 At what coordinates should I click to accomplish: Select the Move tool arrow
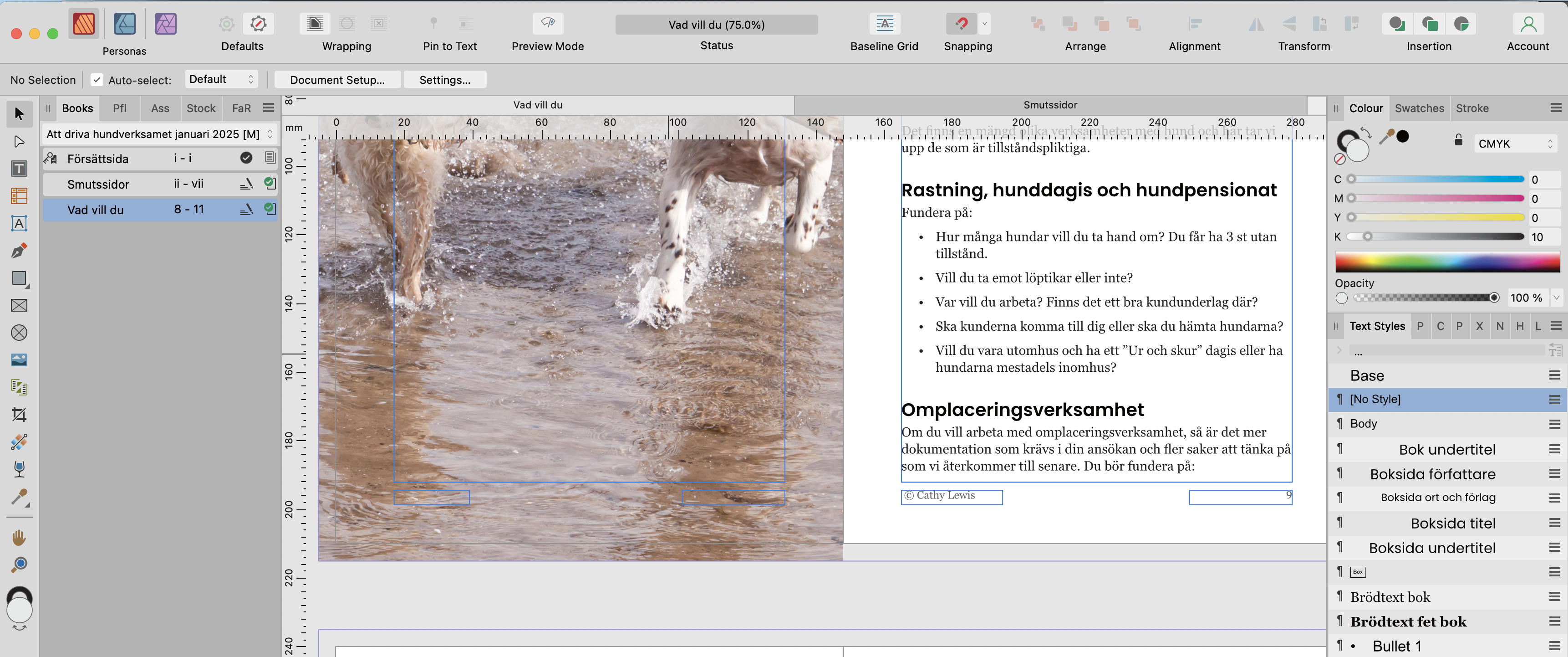click(19, 114)
